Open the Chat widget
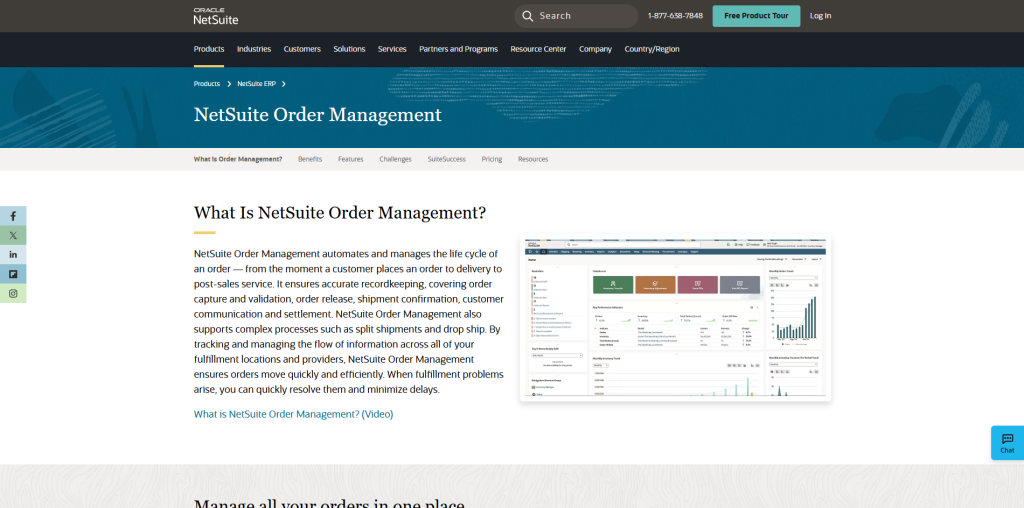Image resolution: width=1024 pixels, height=508 pixels. pyautogui.click(x=1007, y=443)
